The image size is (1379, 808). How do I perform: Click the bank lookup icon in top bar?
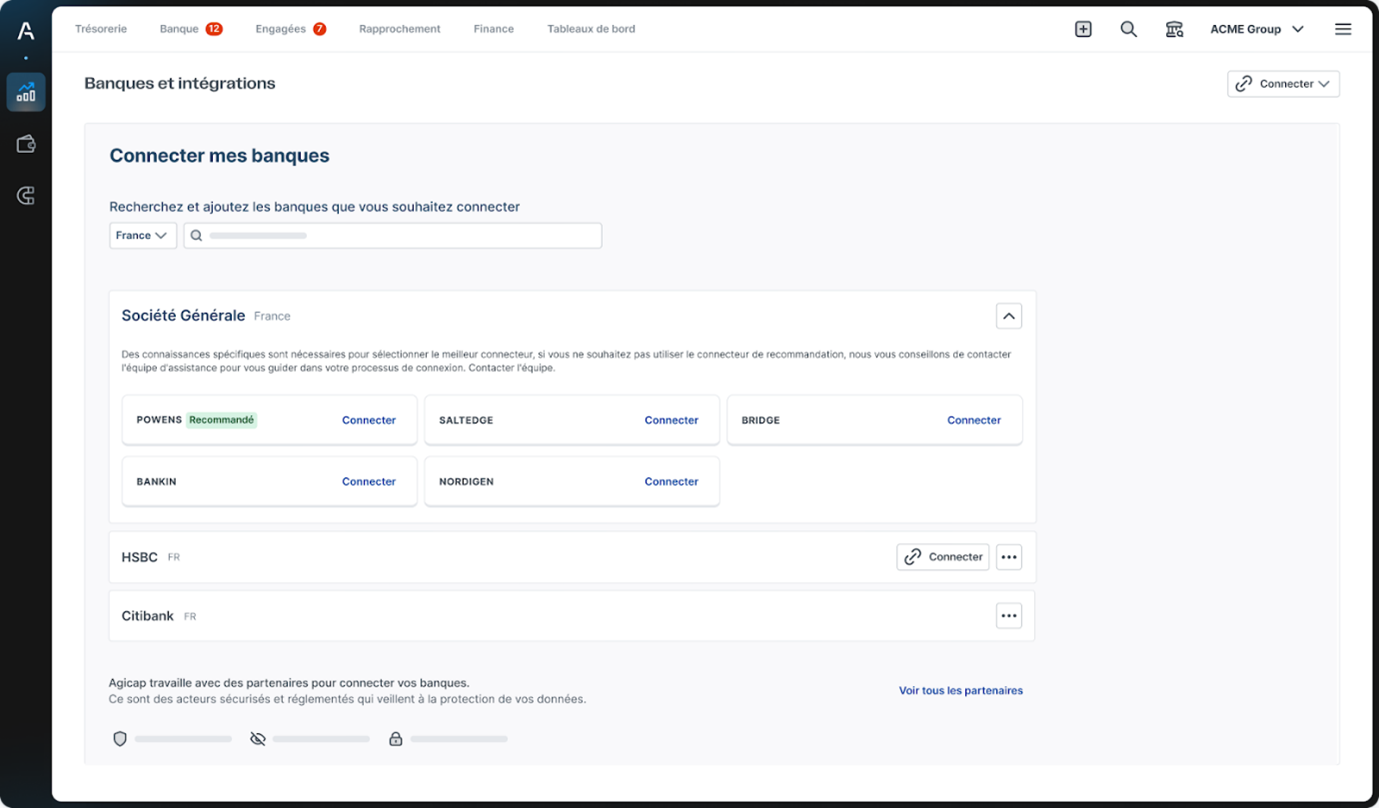(1174, 30)
